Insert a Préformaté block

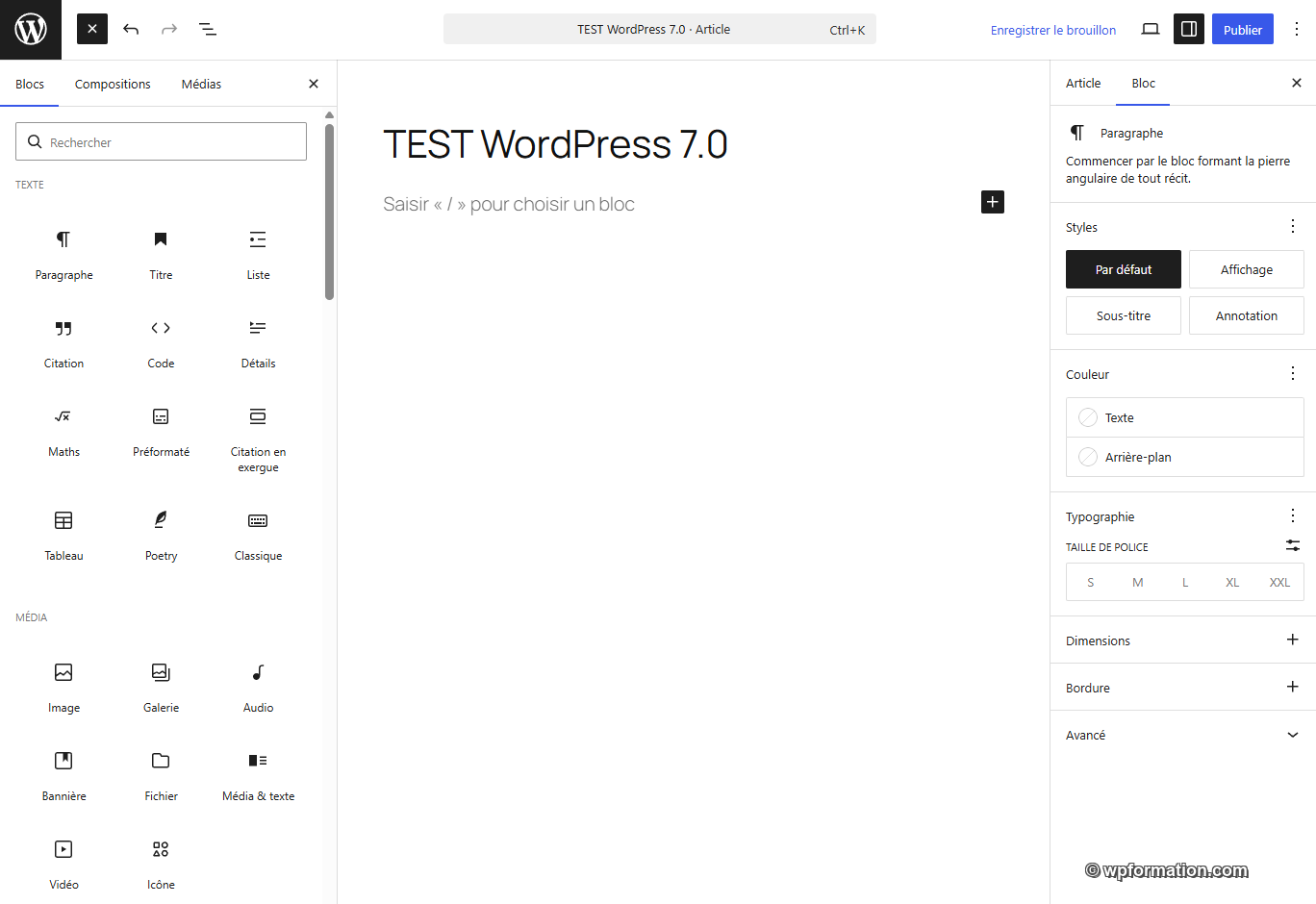point(161,431)
